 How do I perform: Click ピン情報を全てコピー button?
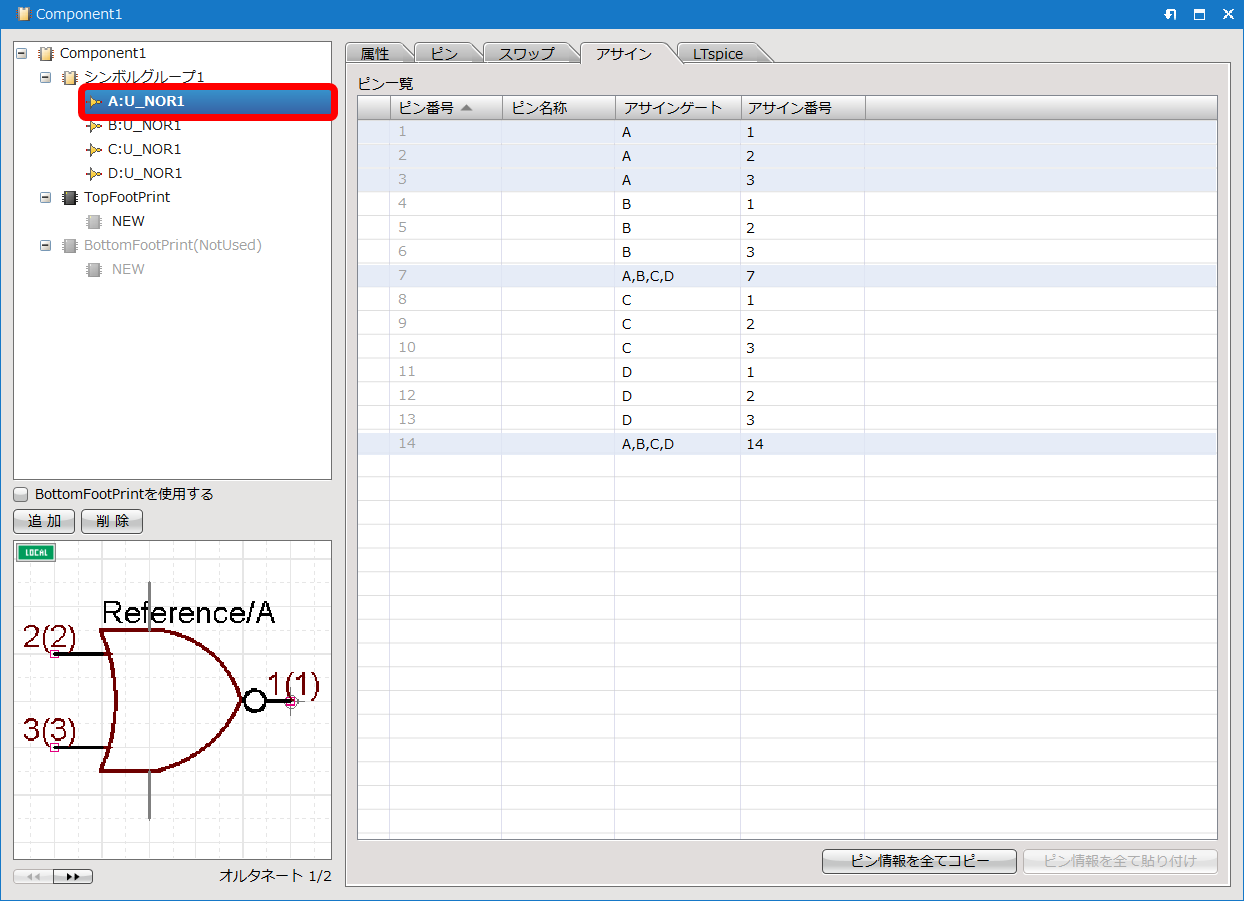pos(919,861)
